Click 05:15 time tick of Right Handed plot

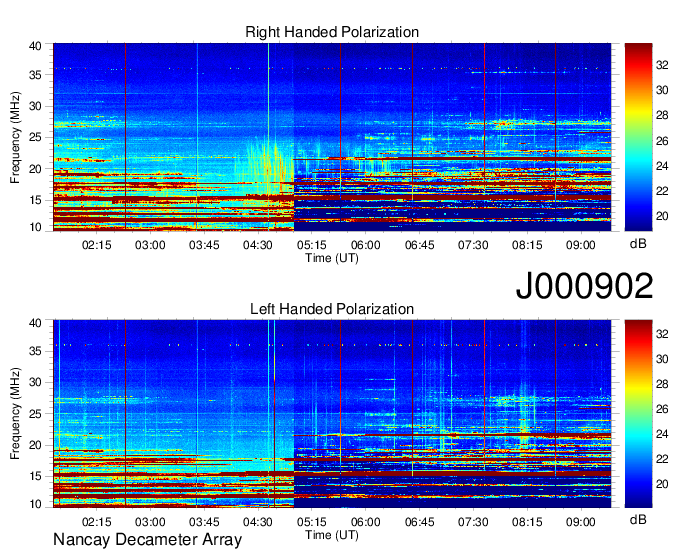tap(311, 245)
